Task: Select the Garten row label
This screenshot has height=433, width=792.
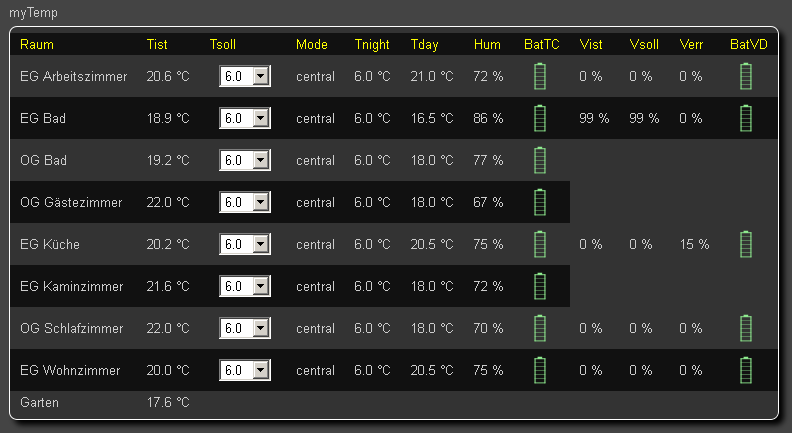Action: click(40, 403)
